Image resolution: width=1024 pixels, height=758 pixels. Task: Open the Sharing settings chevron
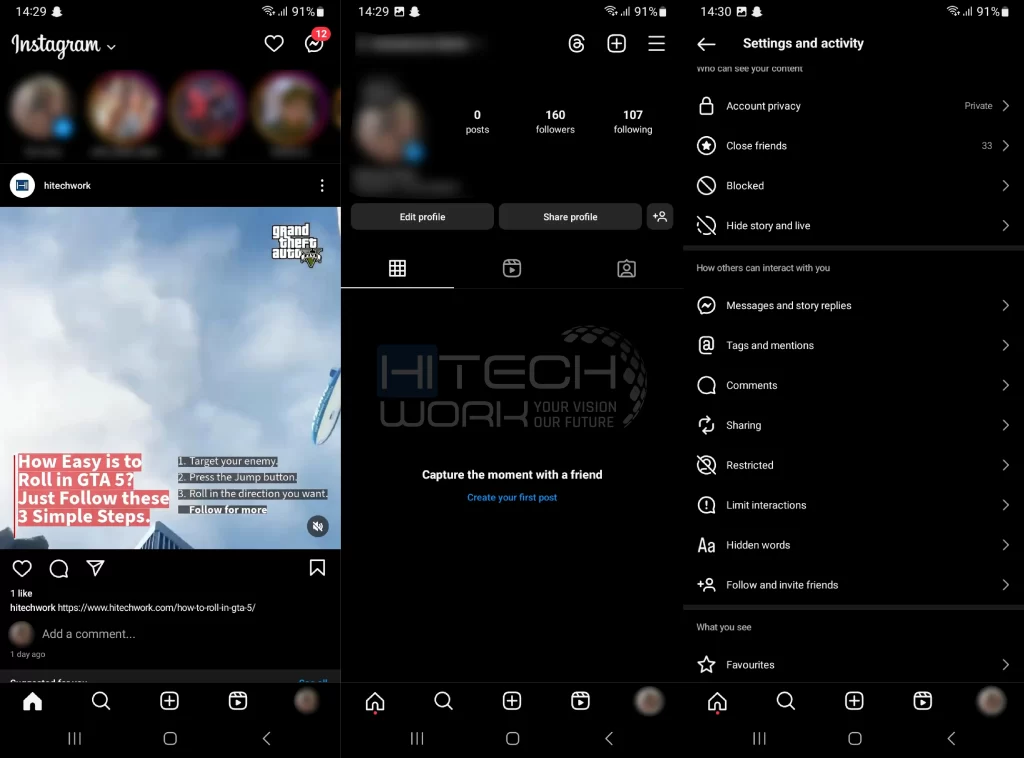1006,425
